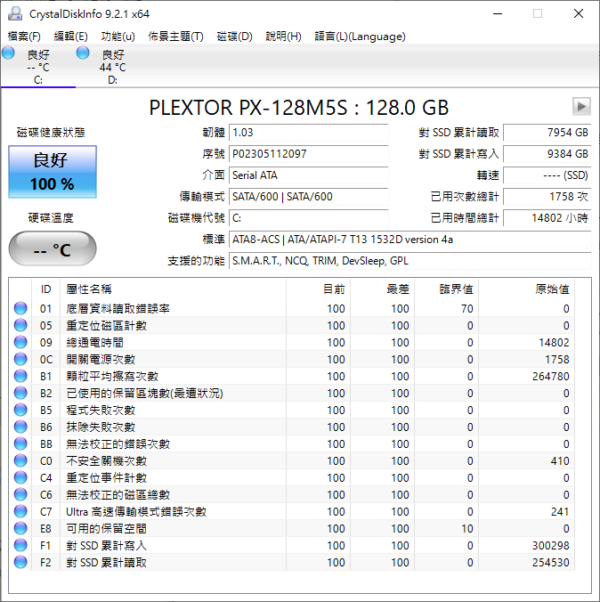Image resolution: width=600 pixels, height=602 pixels.
Task: Click status orb of attribute B5
Action: click(20, 410)
